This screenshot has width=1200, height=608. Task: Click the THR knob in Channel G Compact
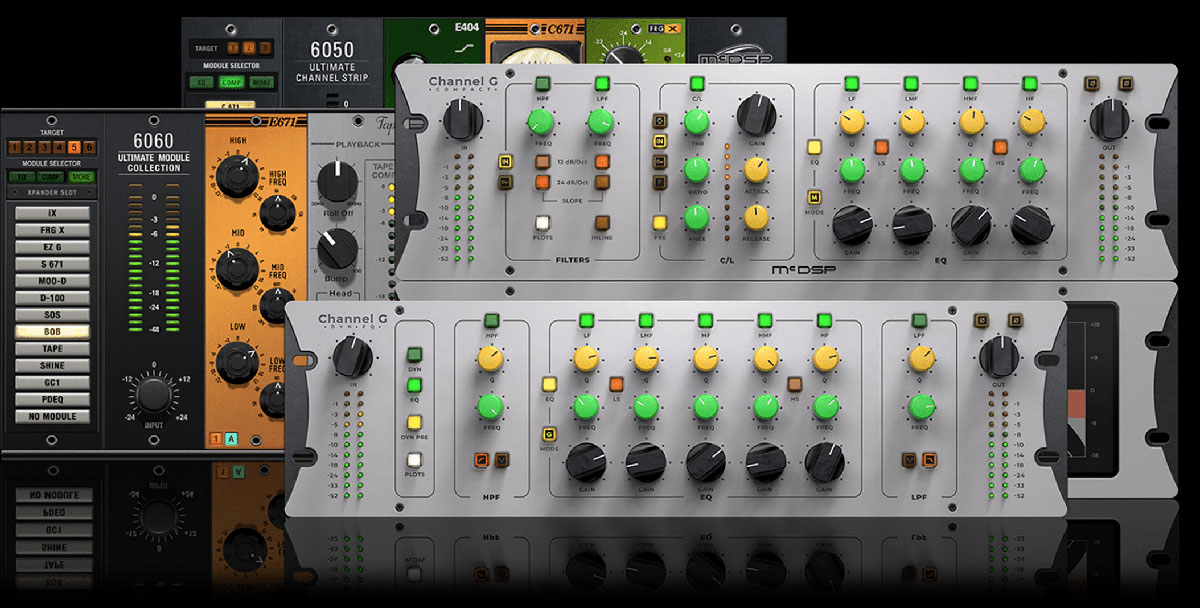point(697,124)
